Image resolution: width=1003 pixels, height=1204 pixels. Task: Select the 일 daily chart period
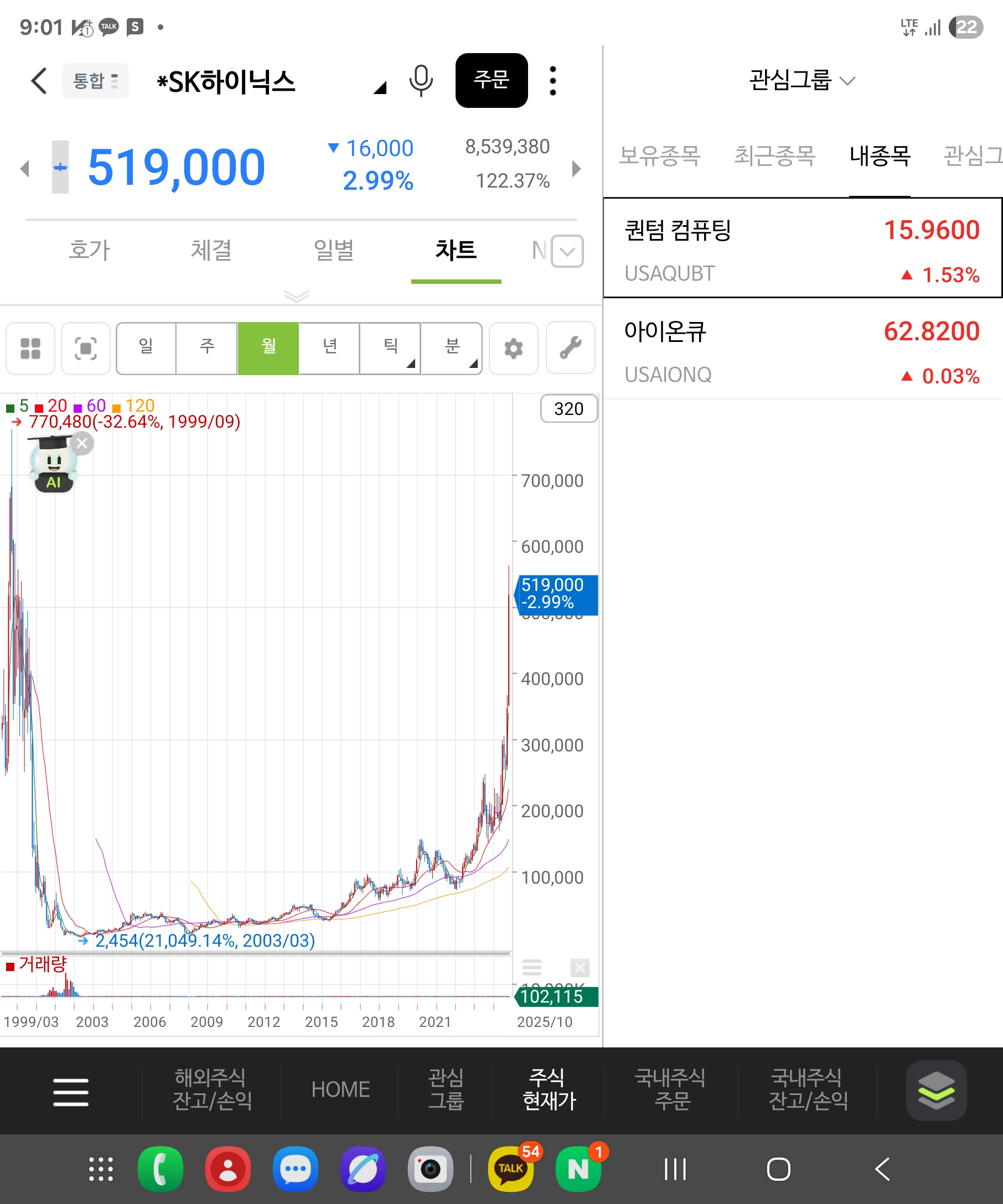[146, 348]
